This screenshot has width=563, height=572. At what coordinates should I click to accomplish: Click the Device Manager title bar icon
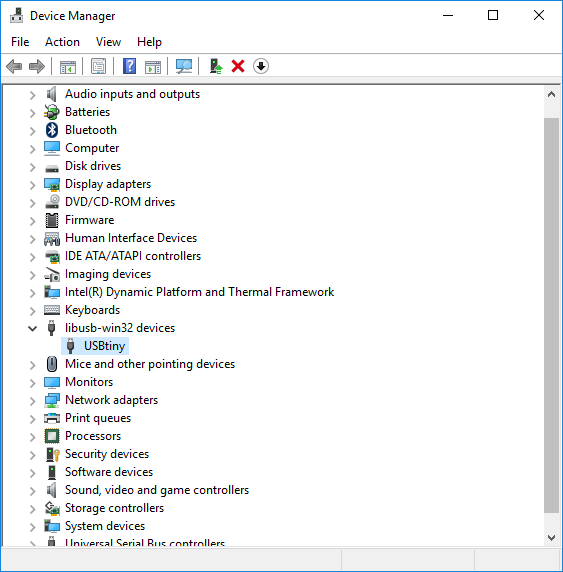16,15
